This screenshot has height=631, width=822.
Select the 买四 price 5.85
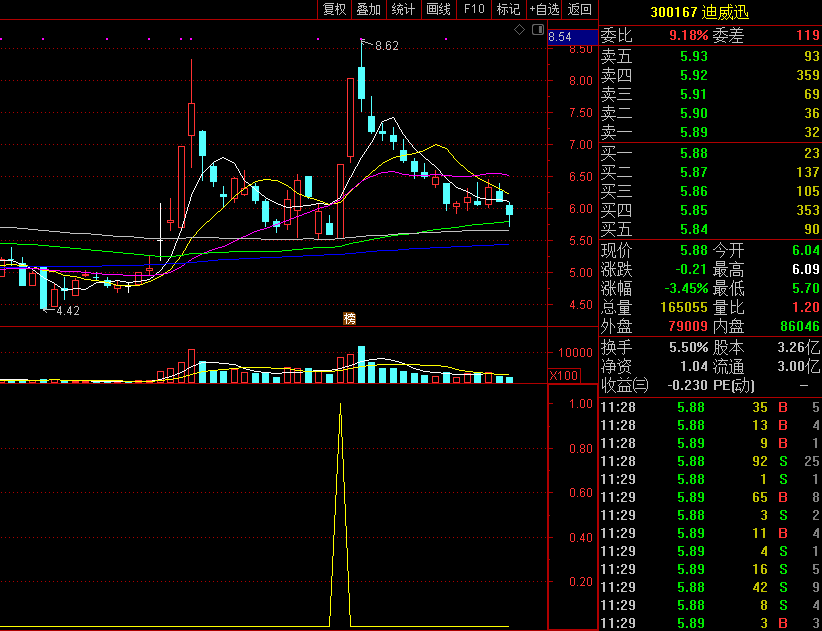(694, 210)
